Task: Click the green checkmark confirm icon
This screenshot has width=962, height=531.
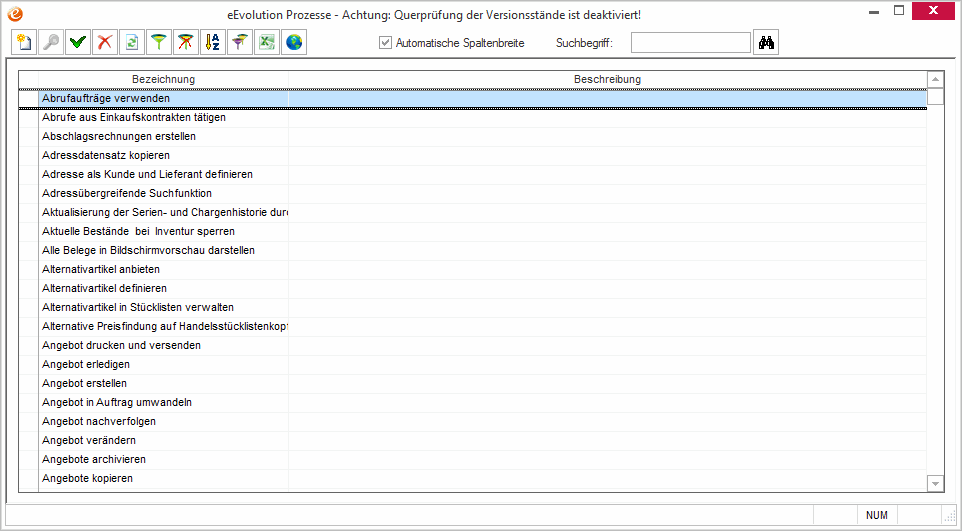Action: (78, 42)
